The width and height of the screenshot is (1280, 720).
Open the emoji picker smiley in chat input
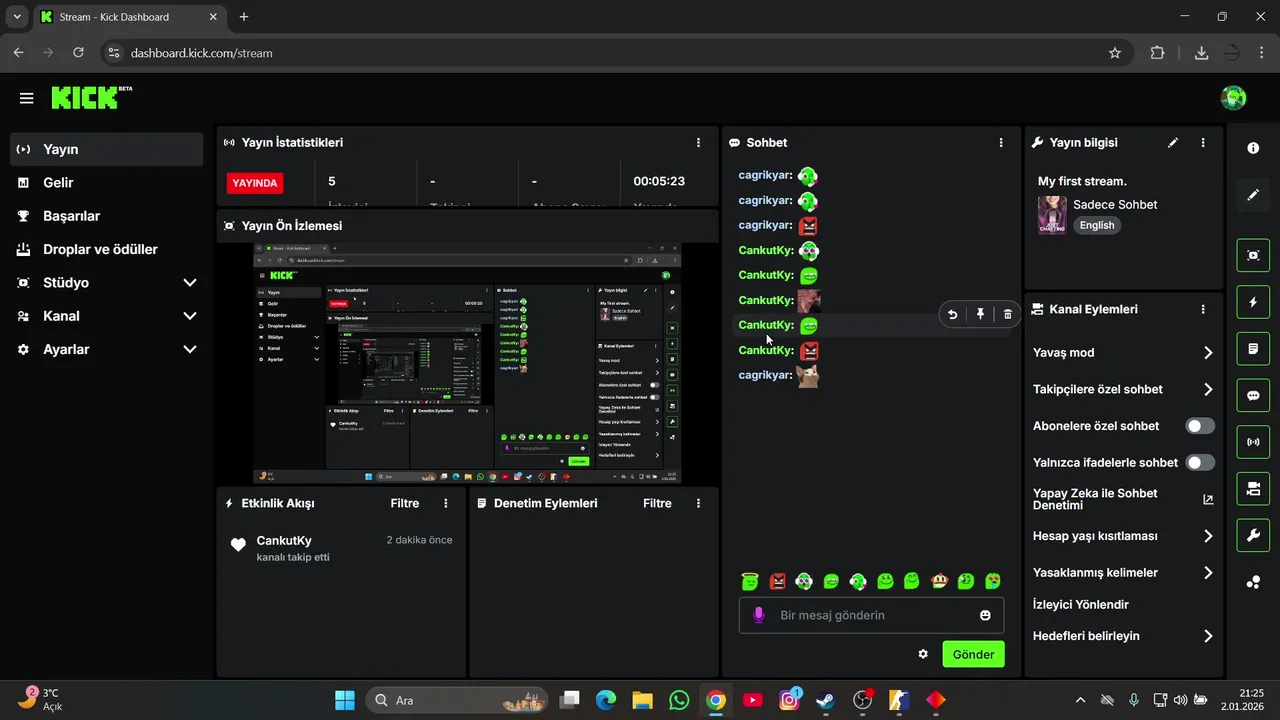click(x=985, y=615)
